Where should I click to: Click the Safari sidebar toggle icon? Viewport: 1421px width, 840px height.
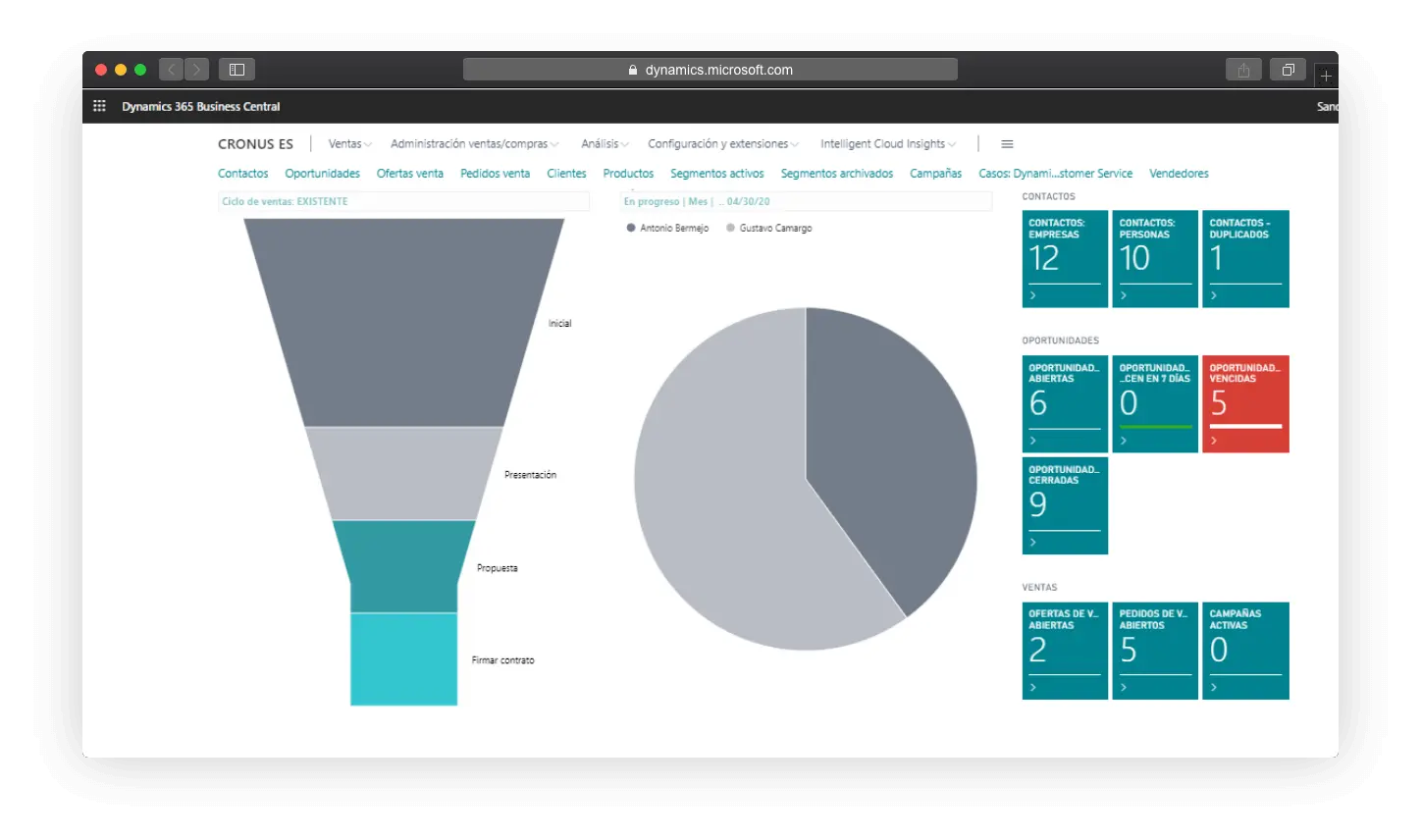pos(237,70)
